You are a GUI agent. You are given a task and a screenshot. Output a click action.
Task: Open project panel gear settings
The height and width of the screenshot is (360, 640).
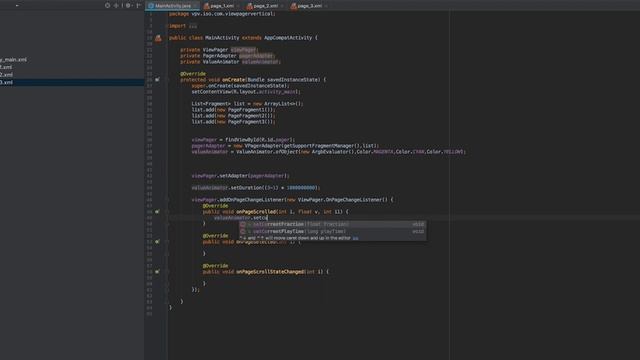pos(128,6)
